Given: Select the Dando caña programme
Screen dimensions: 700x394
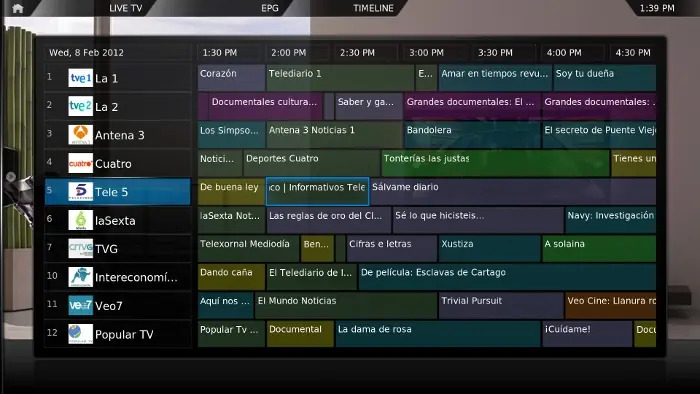Looking at the screenshot, I should (231, 277).
